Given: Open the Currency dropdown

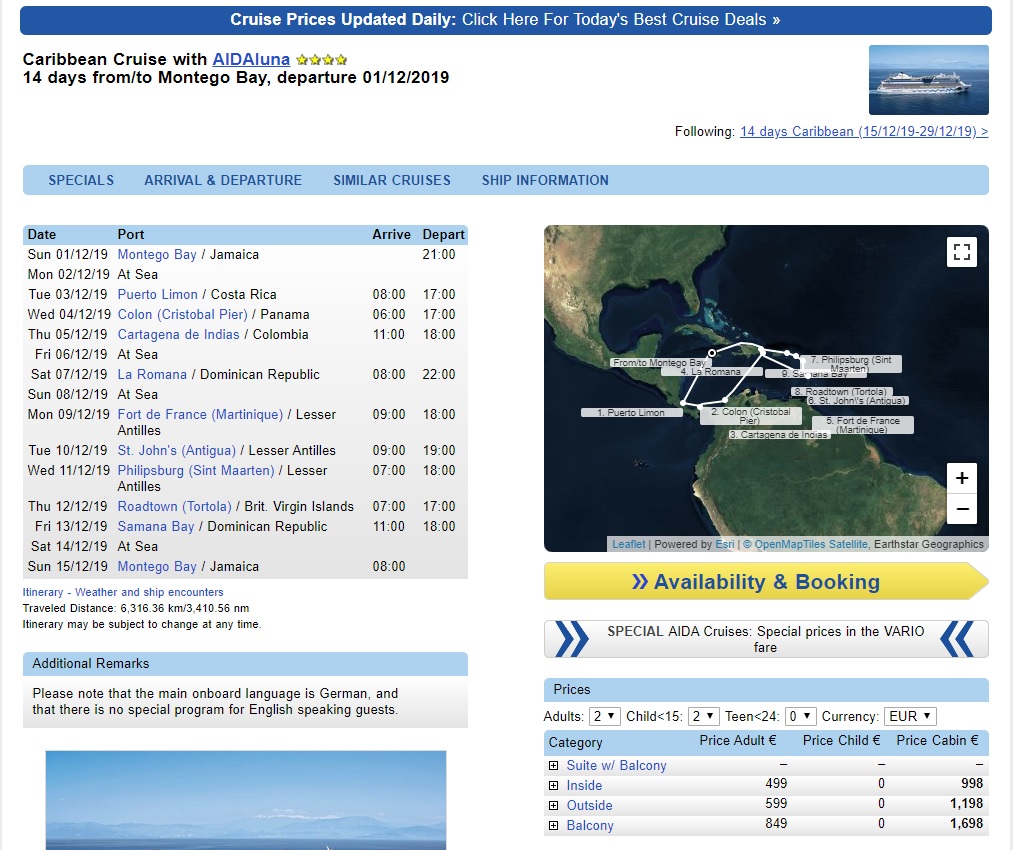Looking at the screenshot, I should pos(910,716).
